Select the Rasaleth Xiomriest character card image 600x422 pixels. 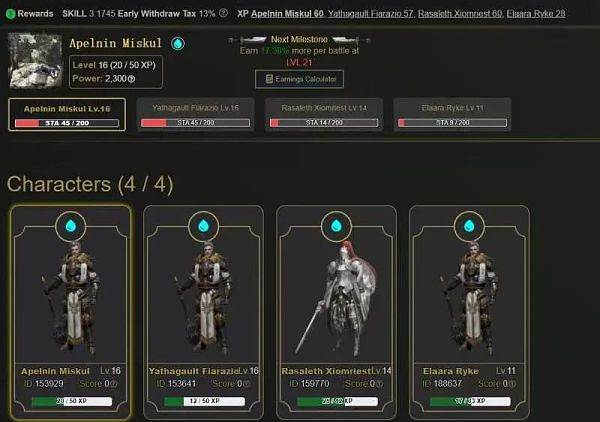336,298
